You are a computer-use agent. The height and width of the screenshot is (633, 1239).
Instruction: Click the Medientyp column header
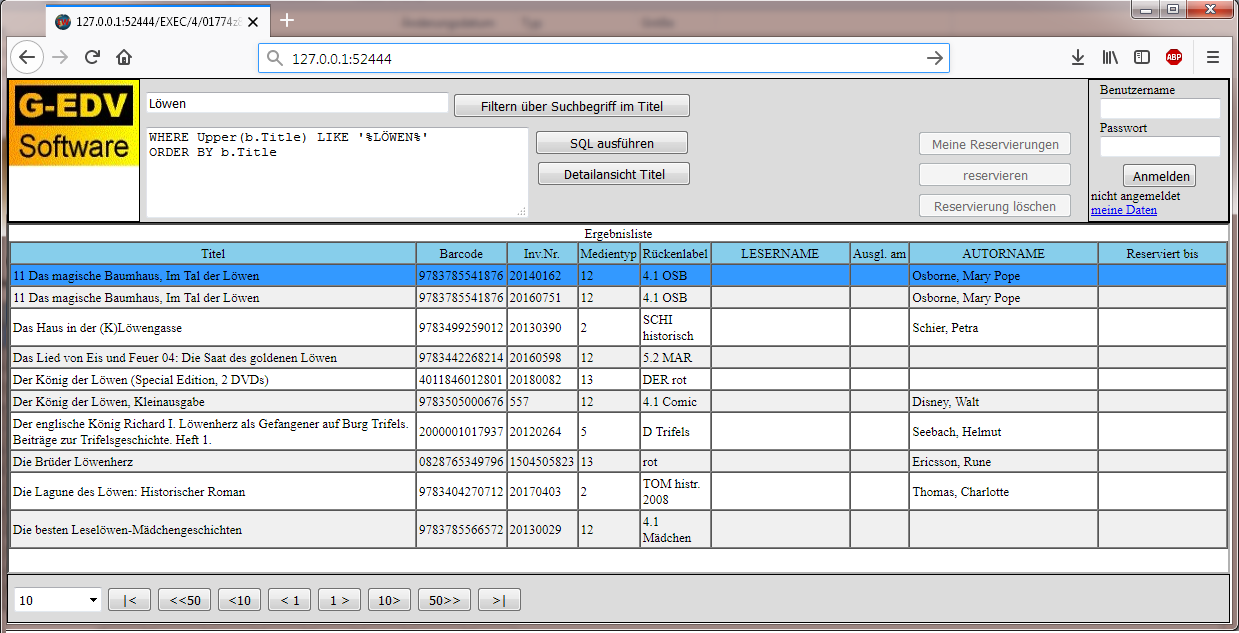[x=609, y=254]
